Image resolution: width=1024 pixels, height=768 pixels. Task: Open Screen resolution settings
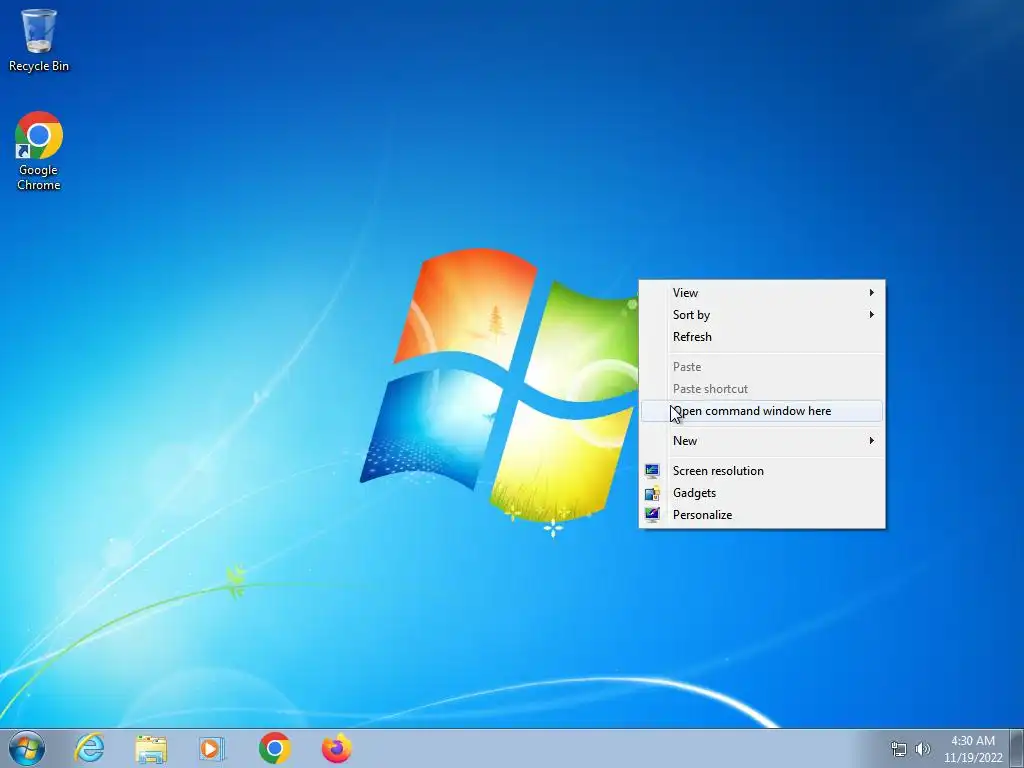coord(761,471)
